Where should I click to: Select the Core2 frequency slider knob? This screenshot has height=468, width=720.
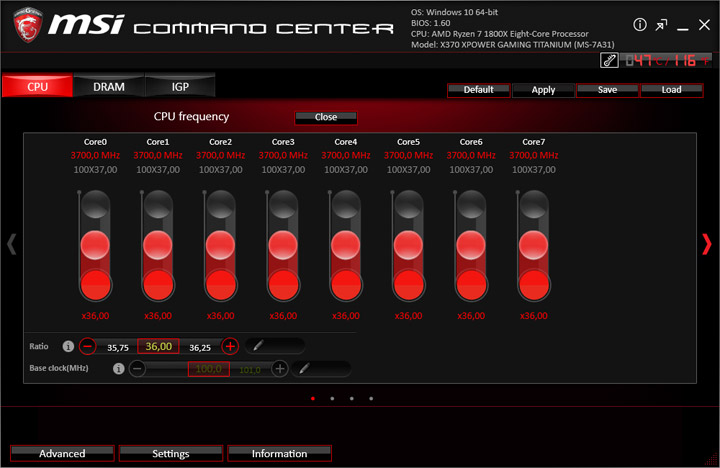220,245
